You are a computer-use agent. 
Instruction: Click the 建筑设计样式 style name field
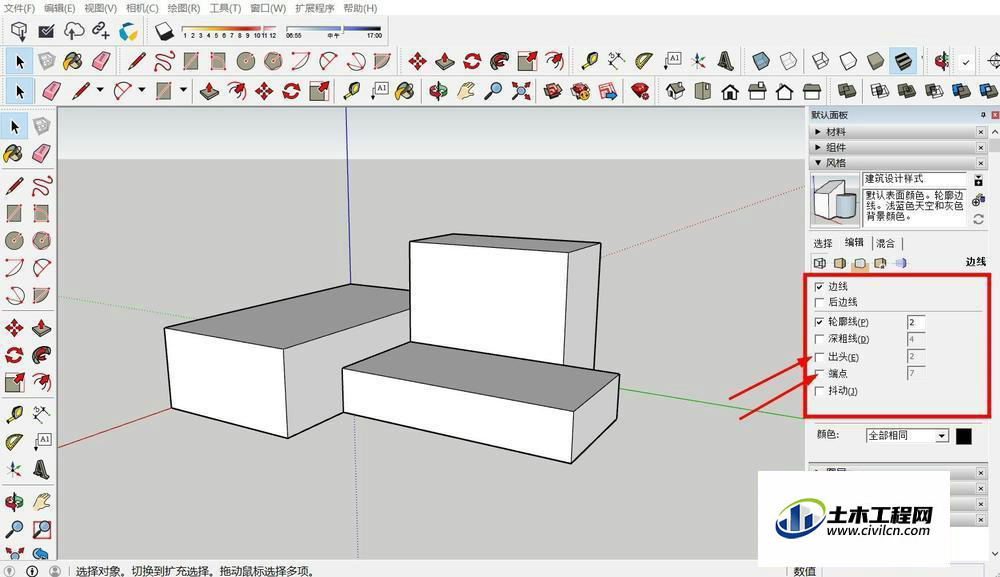[915, 179]
